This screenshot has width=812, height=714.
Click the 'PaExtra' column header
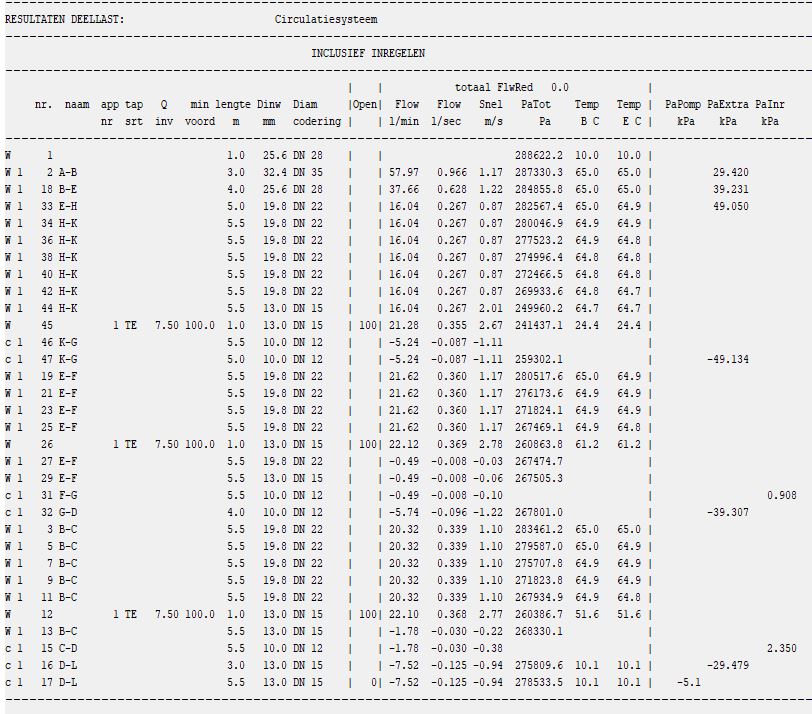click(728, 104)
